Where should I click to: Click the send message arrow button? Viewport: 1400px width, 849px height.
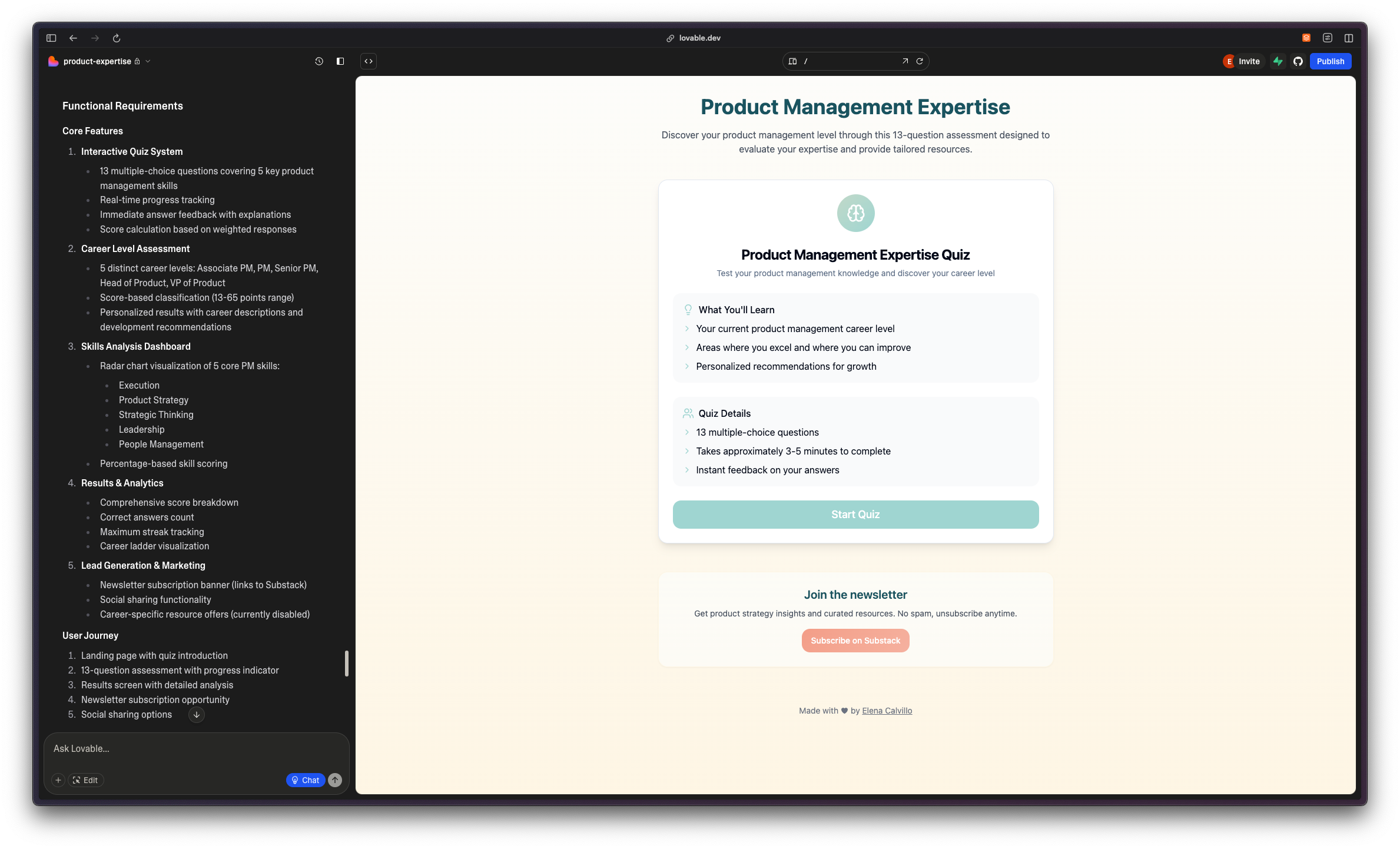[335, 780]
